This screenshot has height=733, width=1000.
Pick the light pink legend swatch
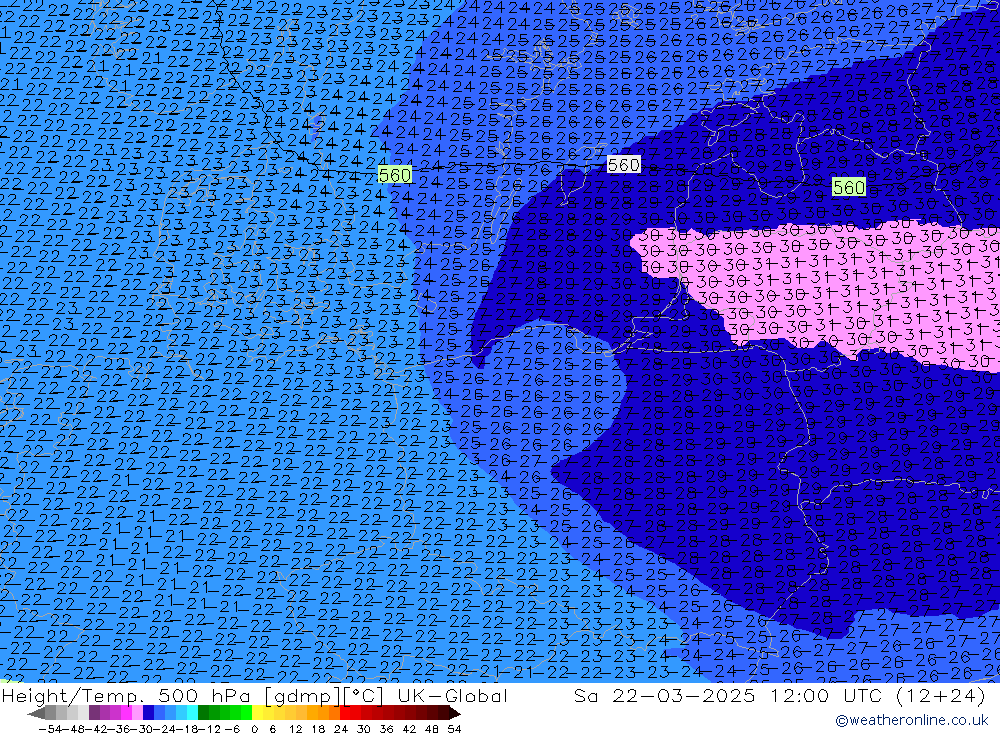(x=137, y=713)
